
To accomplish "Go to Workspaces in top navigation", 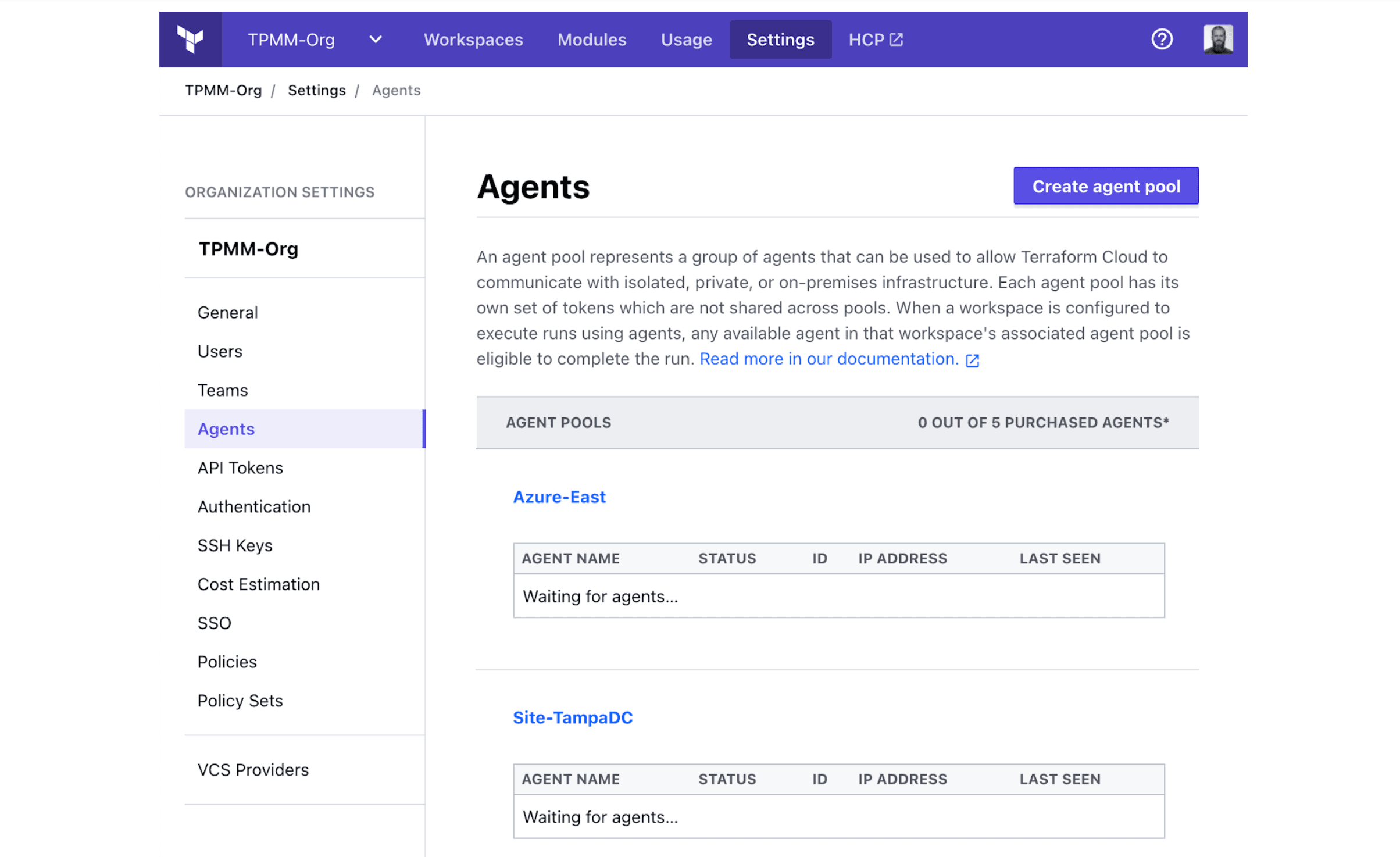I will [x=473, y=40].
